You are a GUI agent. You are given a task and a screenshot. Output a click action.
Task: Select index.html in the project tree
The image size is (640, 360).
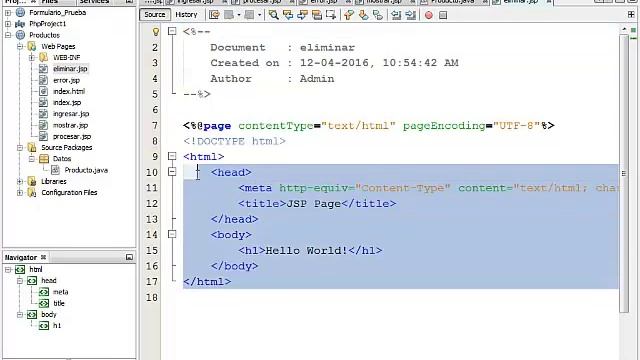pos(69,91)
